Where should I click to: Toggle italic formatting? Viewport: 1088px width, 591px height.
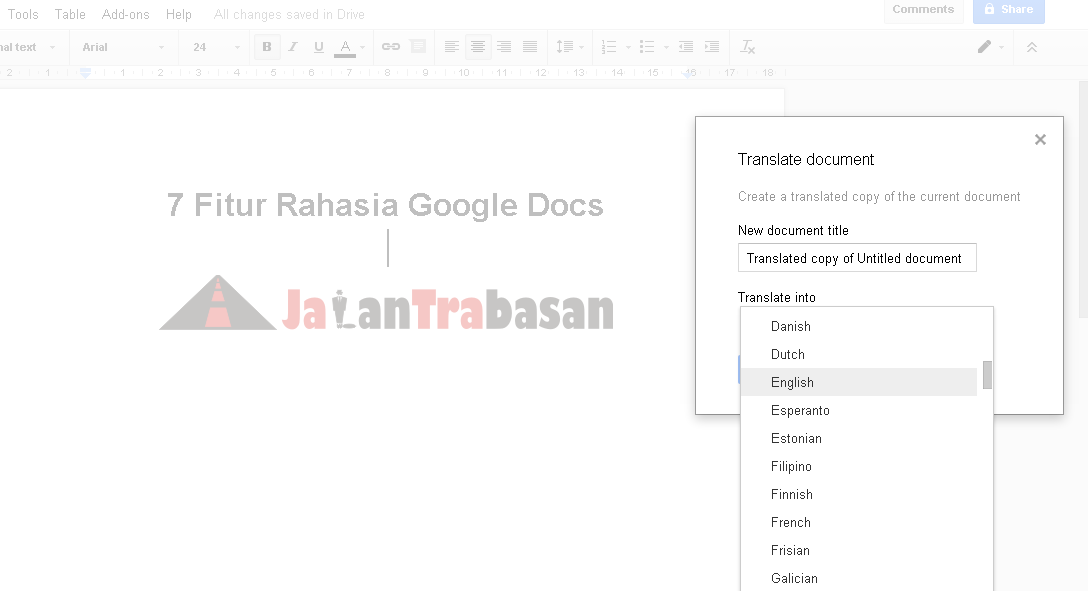pyautogui.click(x=293, y=47)
